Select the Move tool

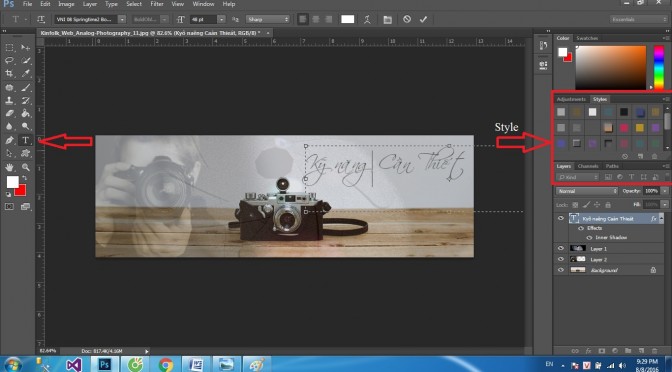(26, 48)
